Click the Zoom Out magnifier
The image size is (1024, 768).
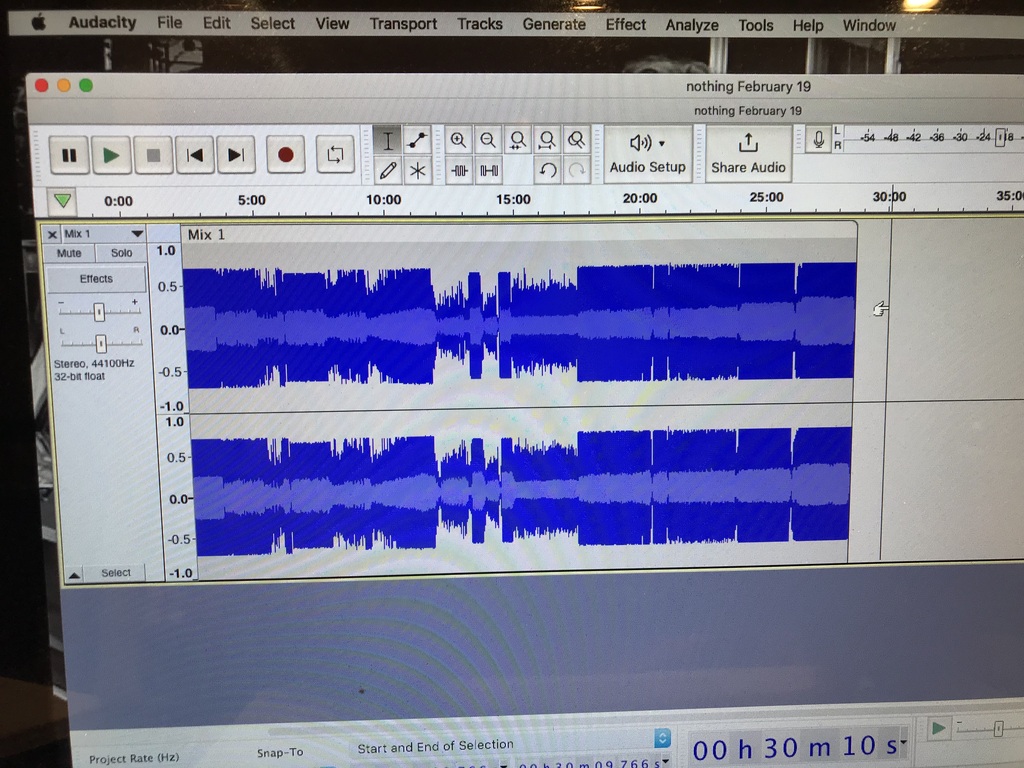point(488,140)
